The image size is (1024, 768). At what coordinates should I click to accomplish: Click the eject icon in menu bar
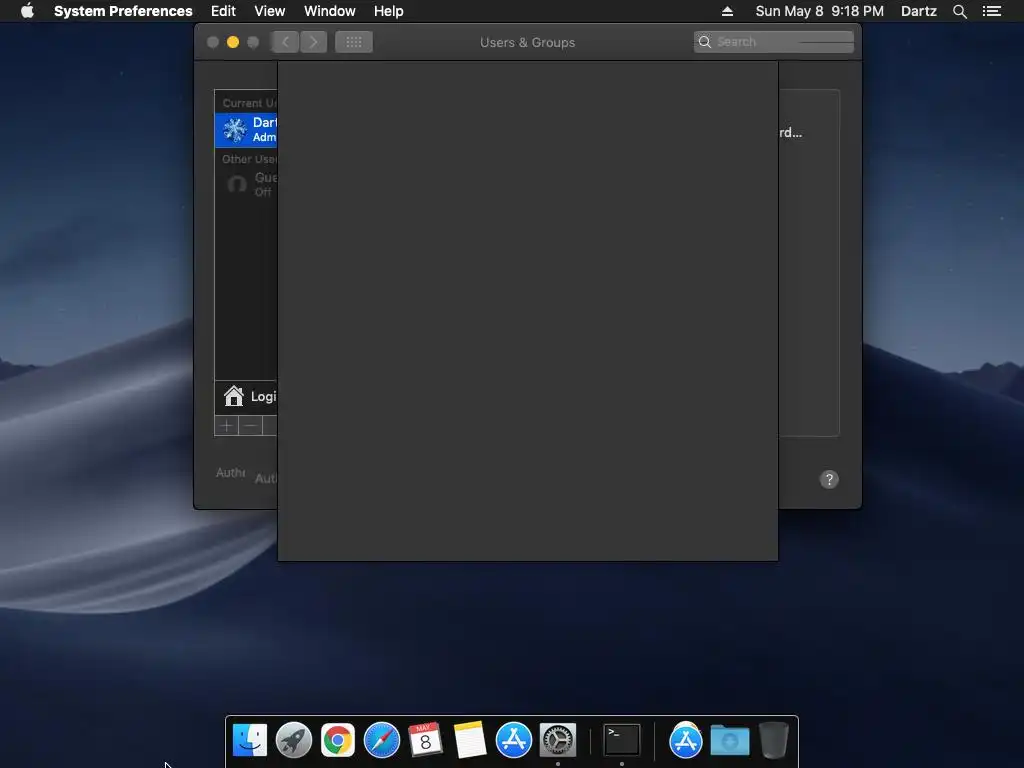tap(727, 11)
